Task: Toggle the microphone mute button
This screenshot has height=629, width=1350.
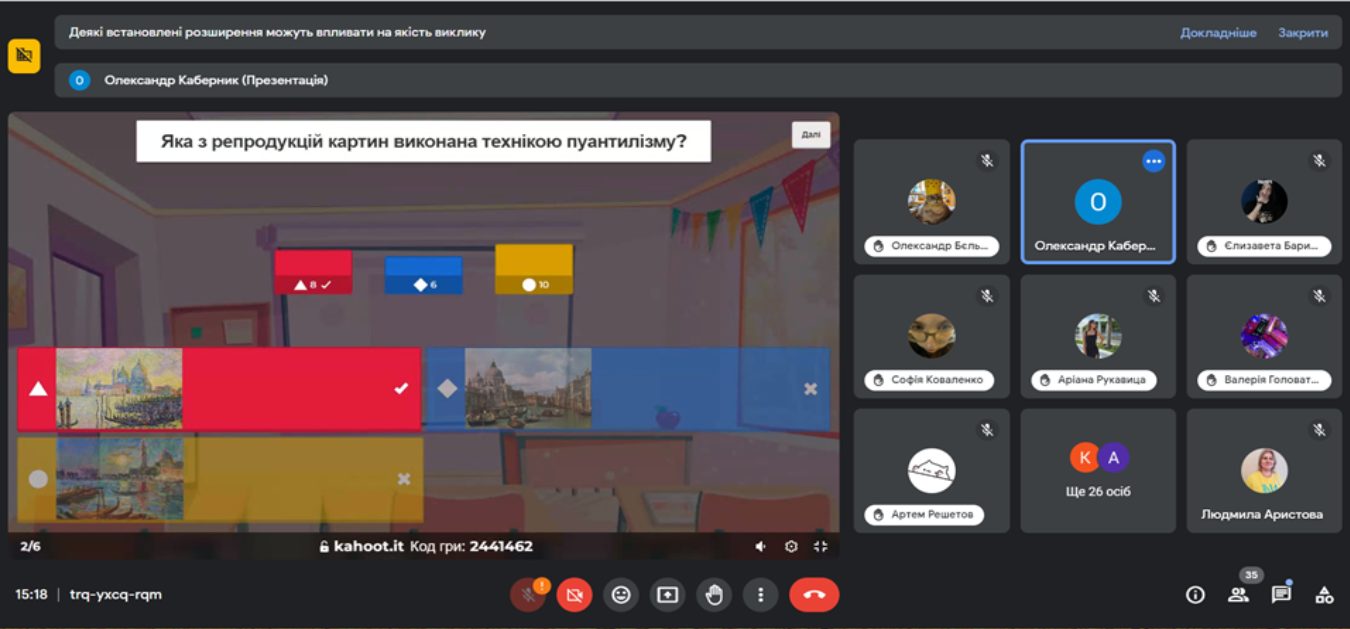Action: pos(527,595)
